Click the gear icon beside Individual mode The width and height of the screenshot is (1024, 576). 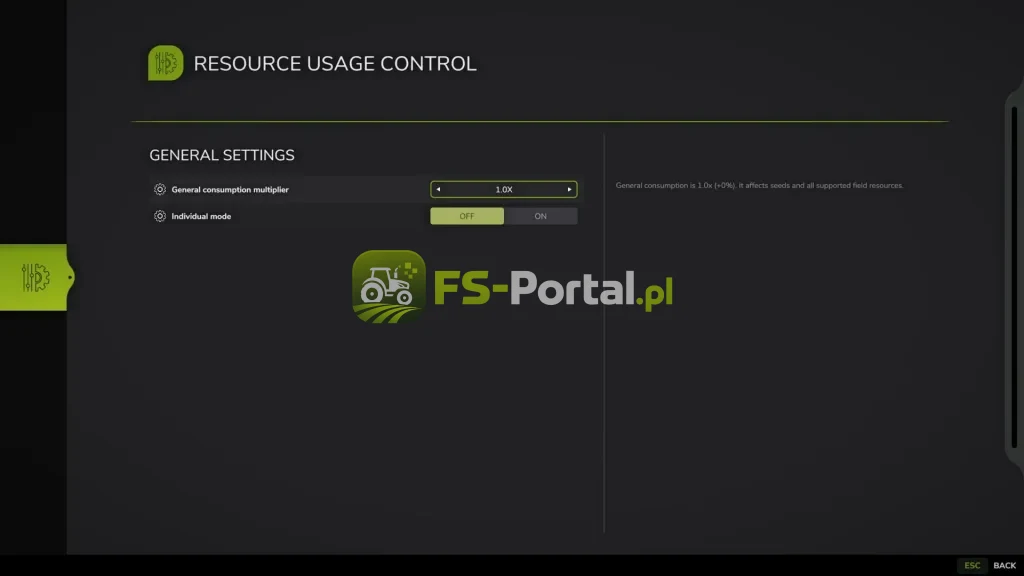point(160,216)
